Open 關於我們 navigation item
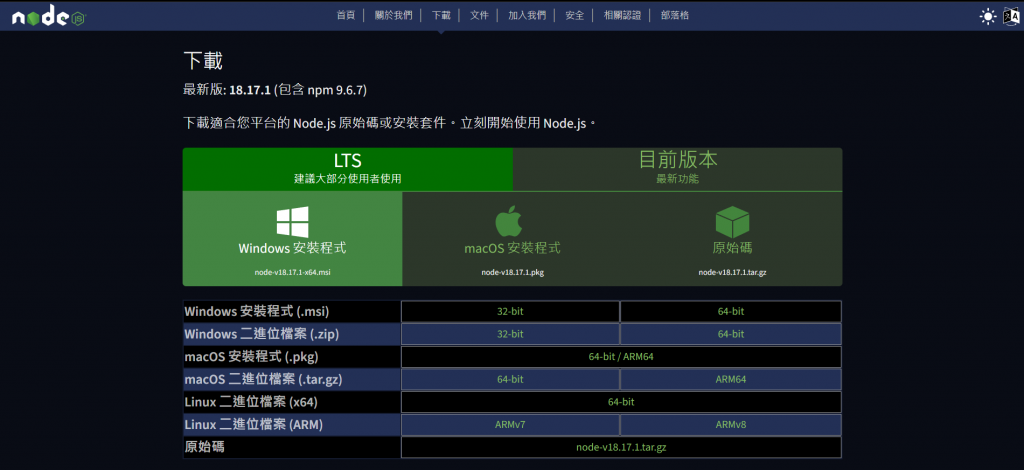The image size is (1024, 470). (394, 16)
